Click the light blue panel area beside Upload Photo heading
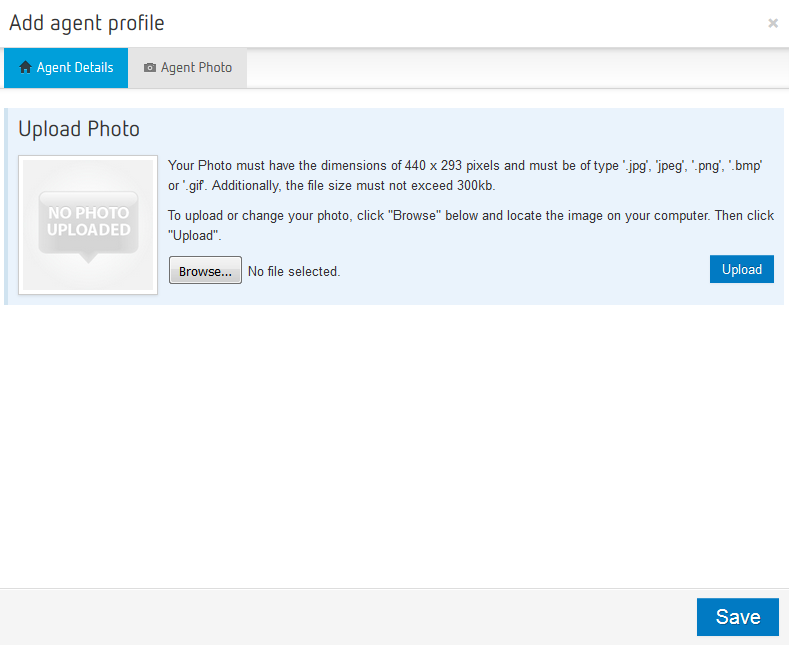The height and width of the screenshot is (645, 789). [450, 129]
